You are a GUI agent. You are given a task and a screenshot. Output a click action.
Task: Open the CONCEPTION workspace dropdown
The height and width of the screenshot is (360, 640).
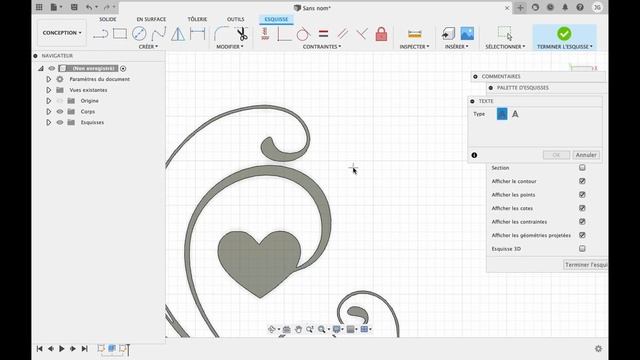point(62,33)
